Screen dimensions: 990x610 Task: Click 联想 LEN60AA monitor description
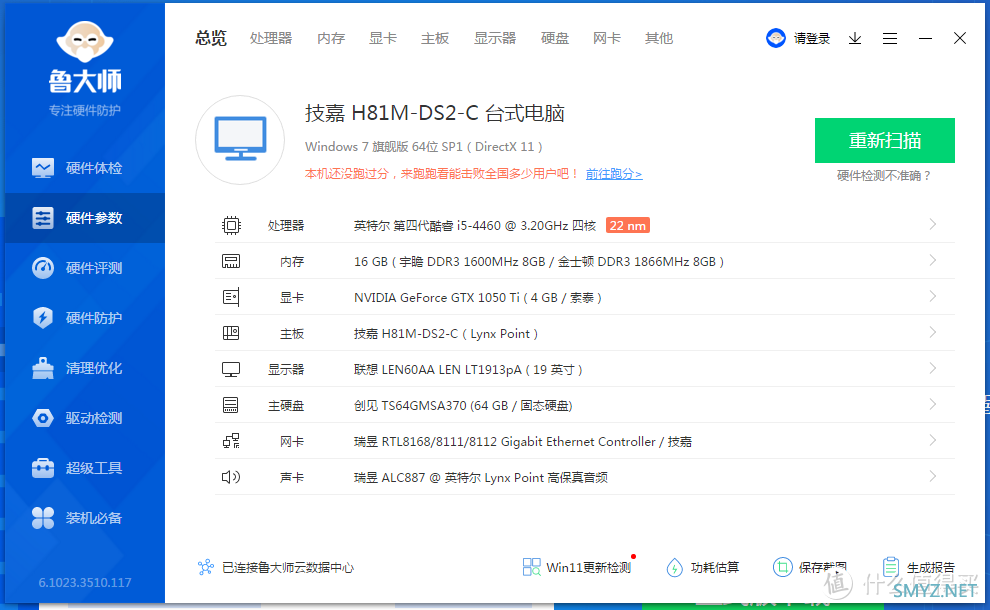[x=468, y=369]
